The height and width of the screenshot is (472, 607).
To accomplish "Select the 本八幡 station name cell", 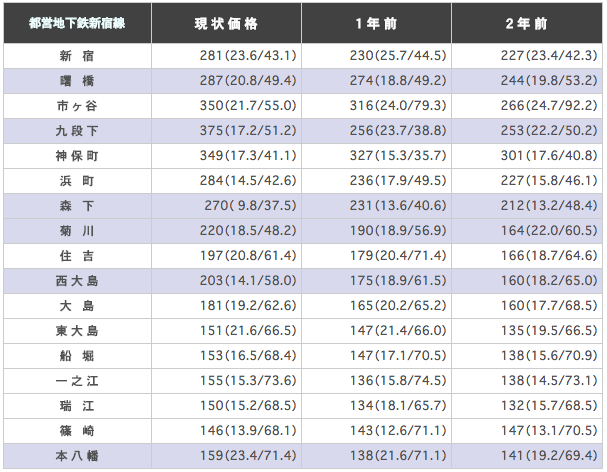I will (77, 456).
